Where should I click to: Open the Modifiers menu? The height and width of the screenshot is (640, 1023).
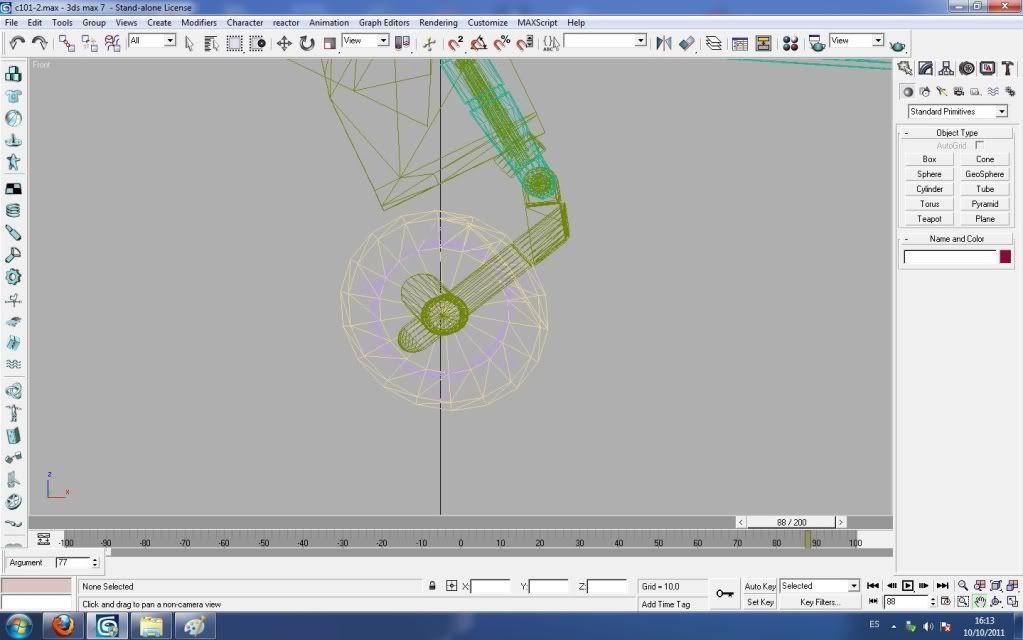[x=199, y=22]
